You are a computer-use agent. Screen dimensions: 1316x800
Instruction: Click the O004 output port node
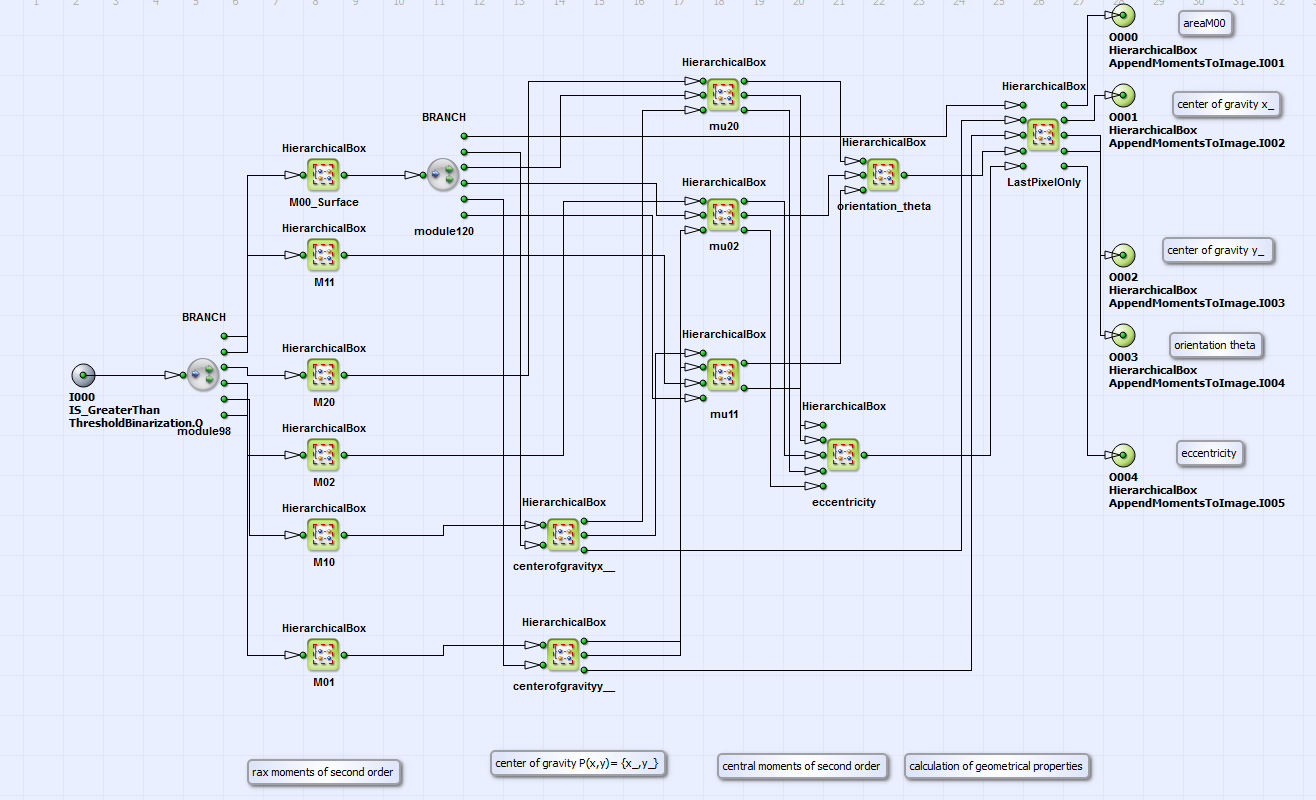[x=1123, y=455]
